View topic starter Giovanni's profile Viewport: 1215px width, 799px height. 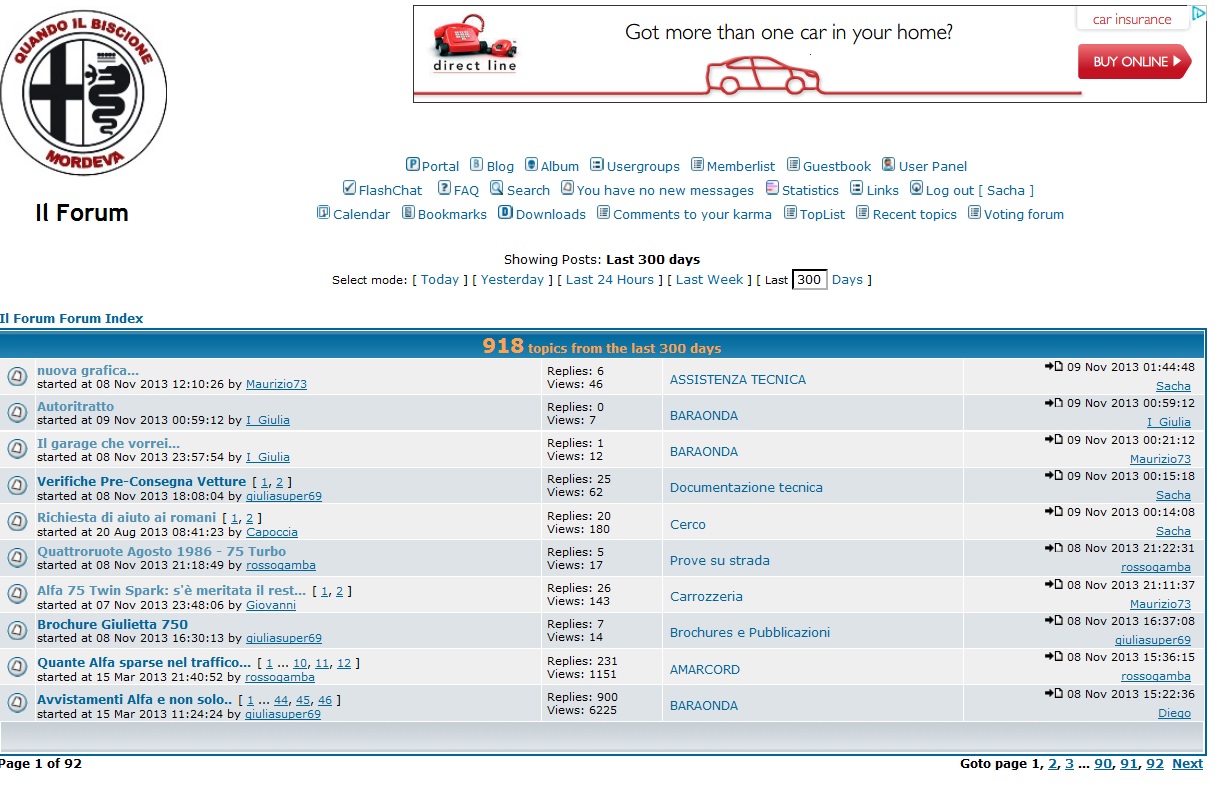click(271, 605)
